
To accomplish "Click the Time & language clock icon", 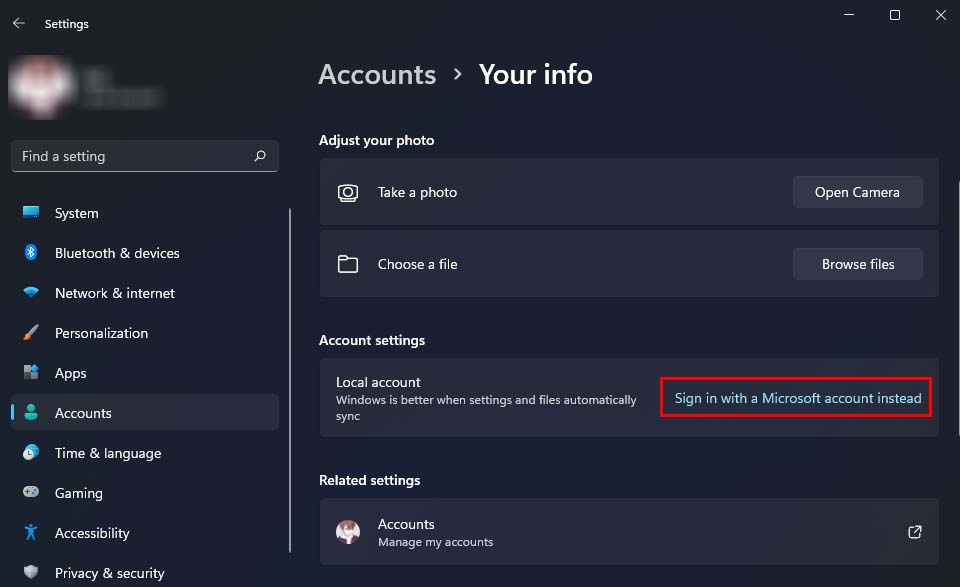I will [31, 452].
